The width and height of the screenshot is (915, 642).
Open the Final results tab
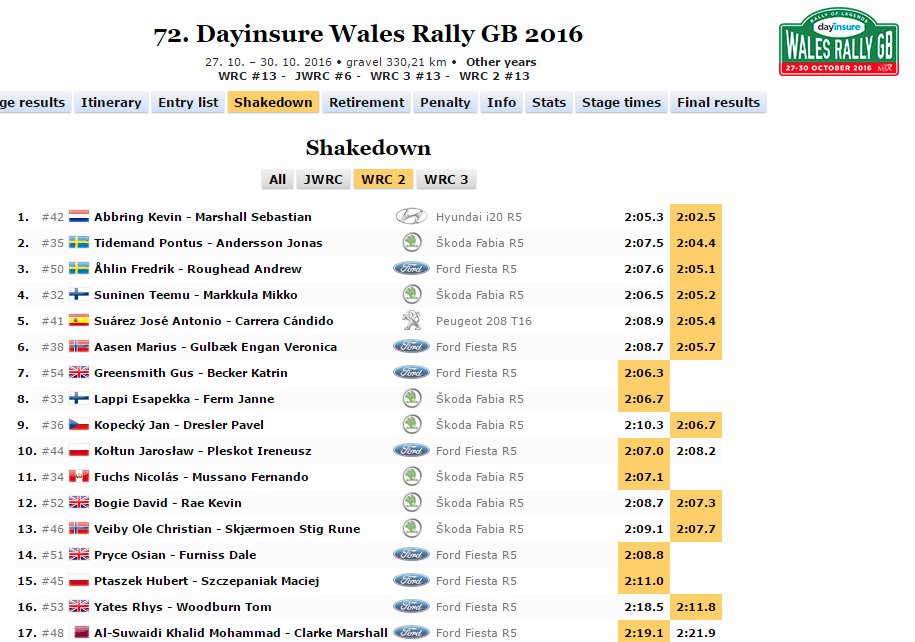[718, 102]
